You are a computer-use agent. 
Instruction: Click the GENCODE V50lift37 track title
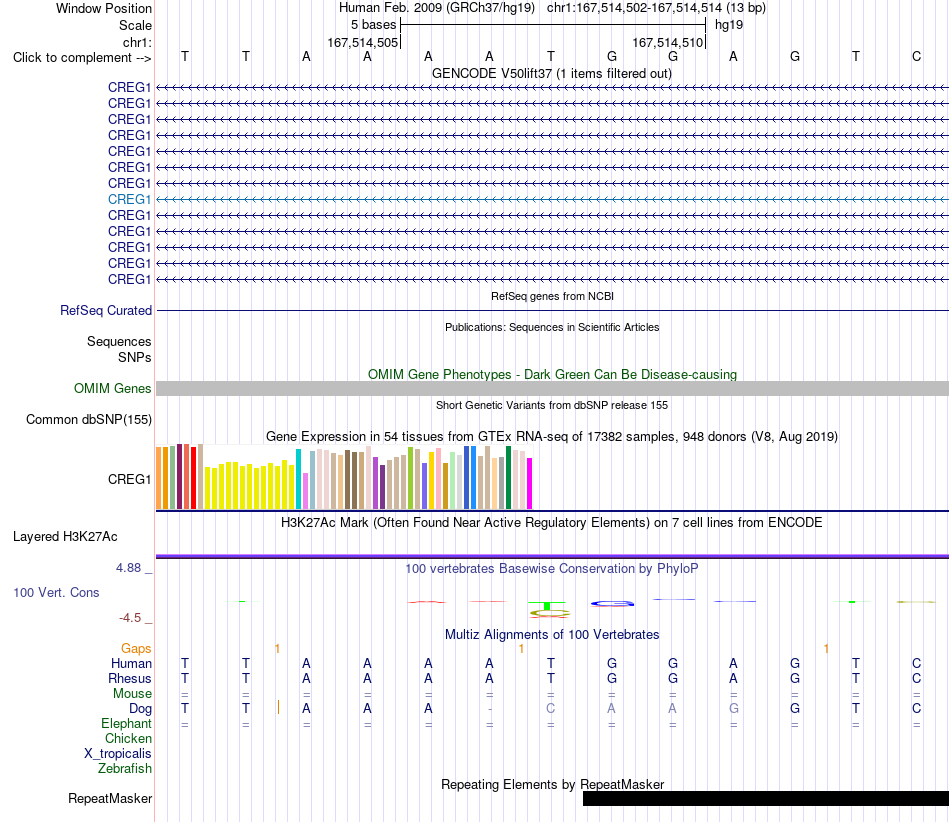pos(551,73)
